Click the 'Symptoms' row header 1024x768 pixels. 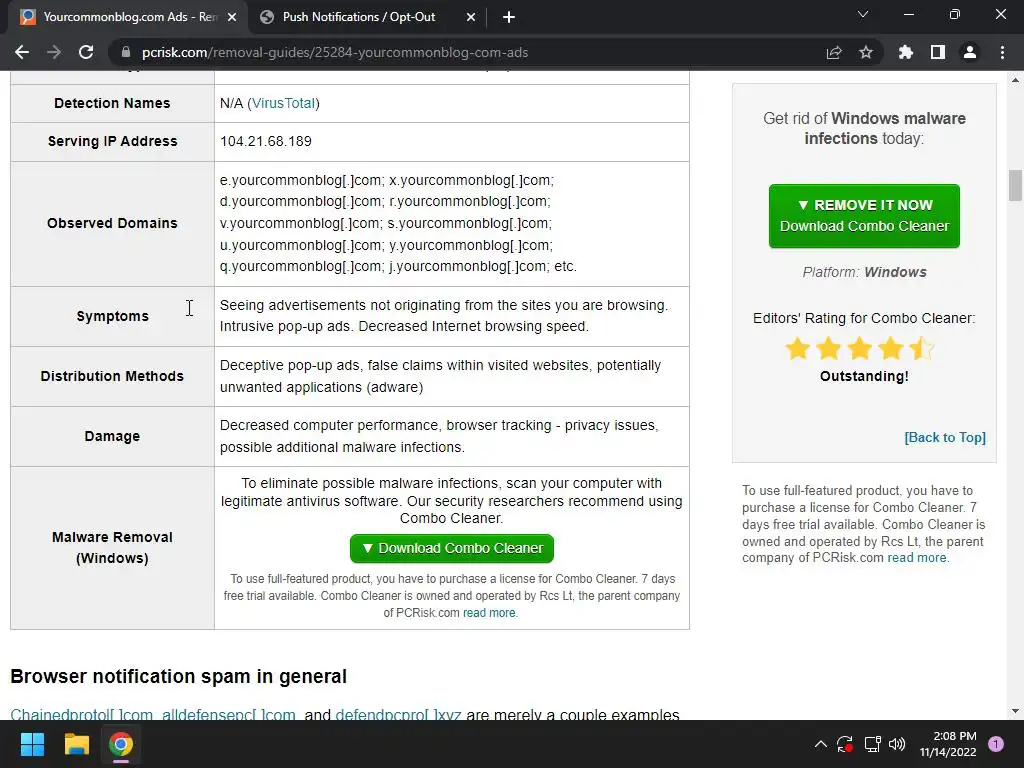[x=112, y=316]
